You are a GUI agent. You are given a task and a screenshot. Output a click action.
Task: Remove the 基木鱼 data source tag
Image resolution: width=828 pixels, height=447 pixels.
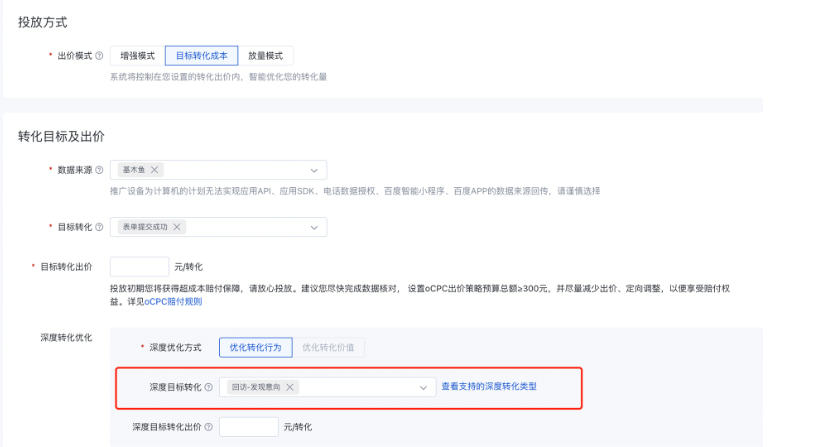pos(154,170)
